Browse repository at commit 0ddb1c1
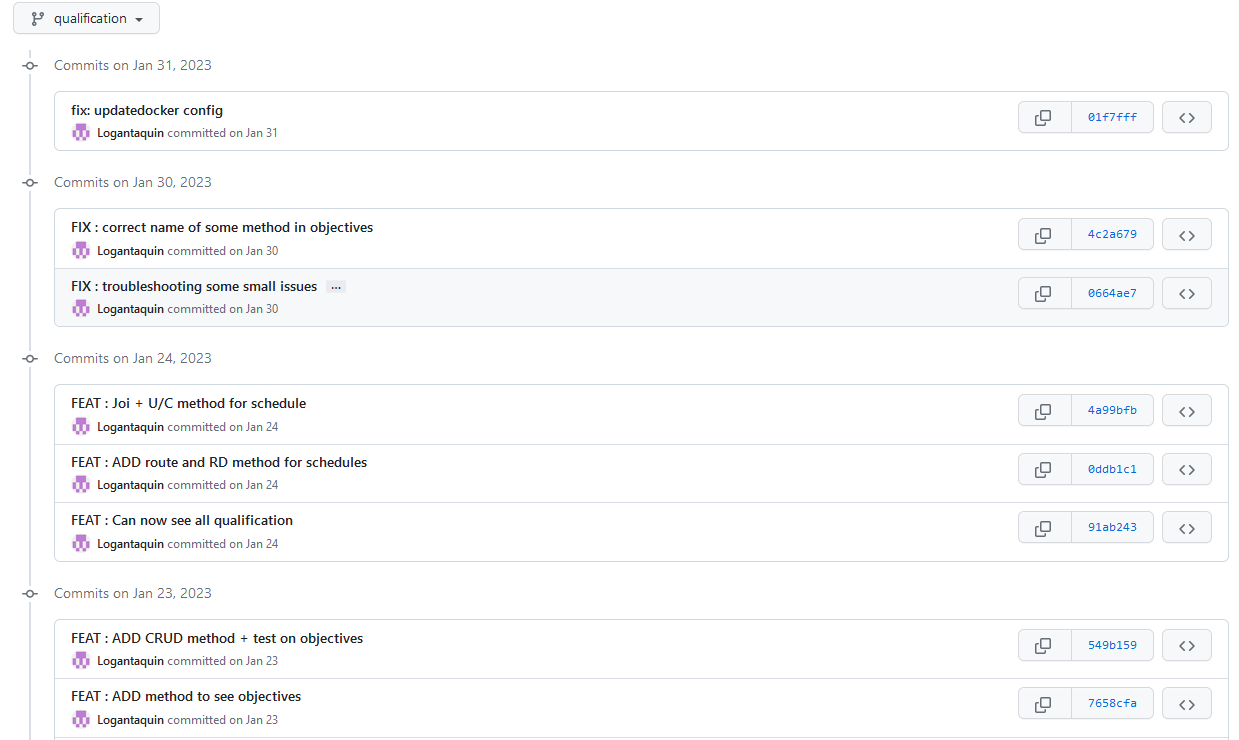Screen dimensions: 1239x740 tap(1187, 469)
